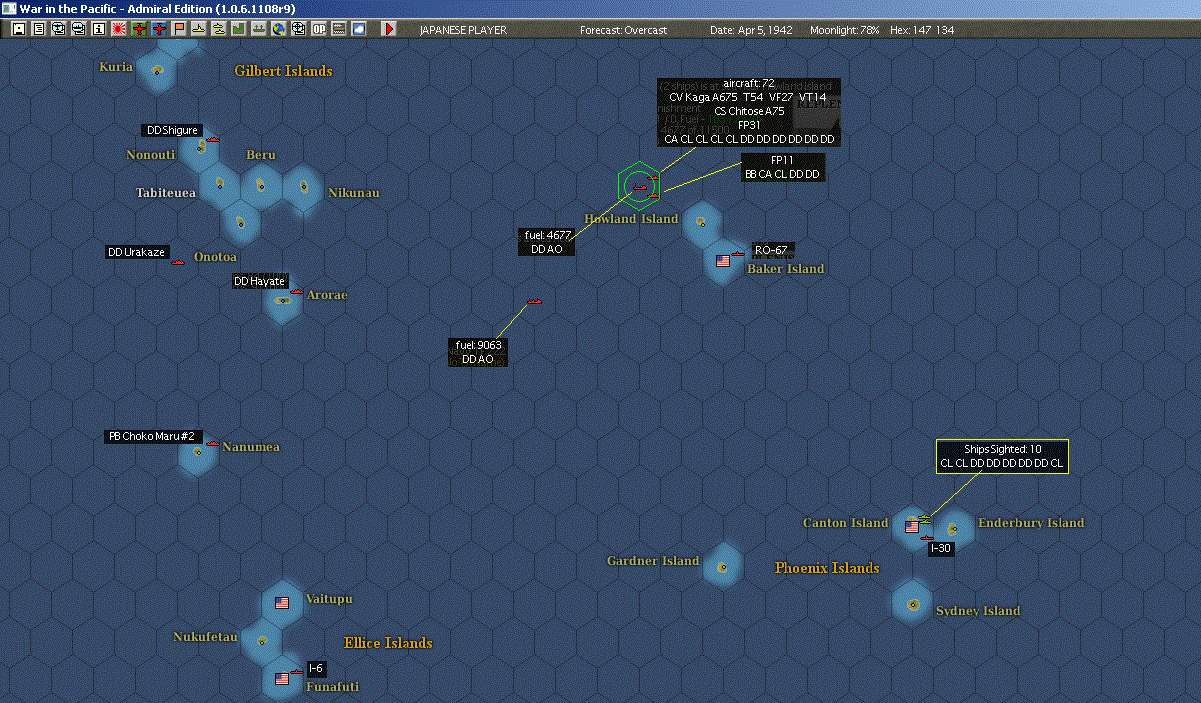Click 'fuel: 4677' task force label
The height and width of the screenshot is (703, 1201).
546,242
